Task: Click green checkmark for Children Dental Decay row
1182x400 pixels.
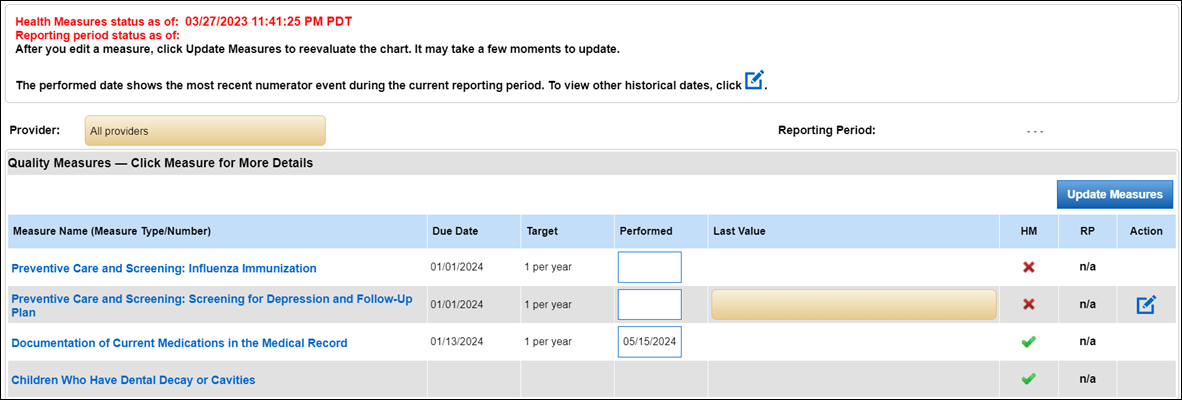Action: (x=1028, y=379)
